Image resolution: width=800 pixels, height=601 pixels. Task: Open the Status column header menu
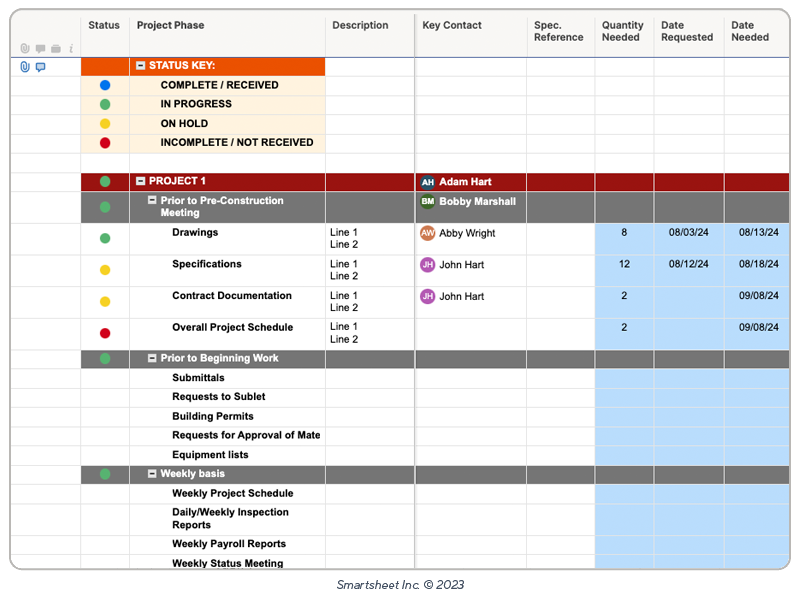pyautogui.click(x=104, y=25)
